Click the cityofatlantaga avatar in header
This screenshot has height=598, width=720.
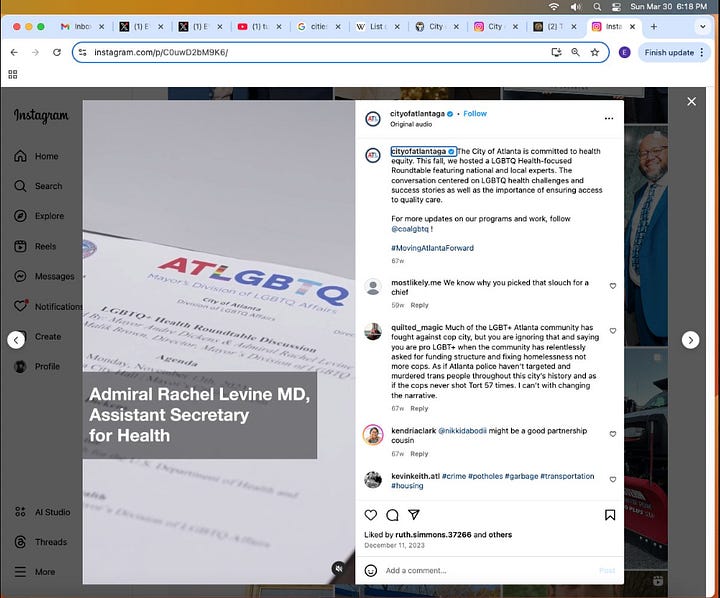(373, 118)
